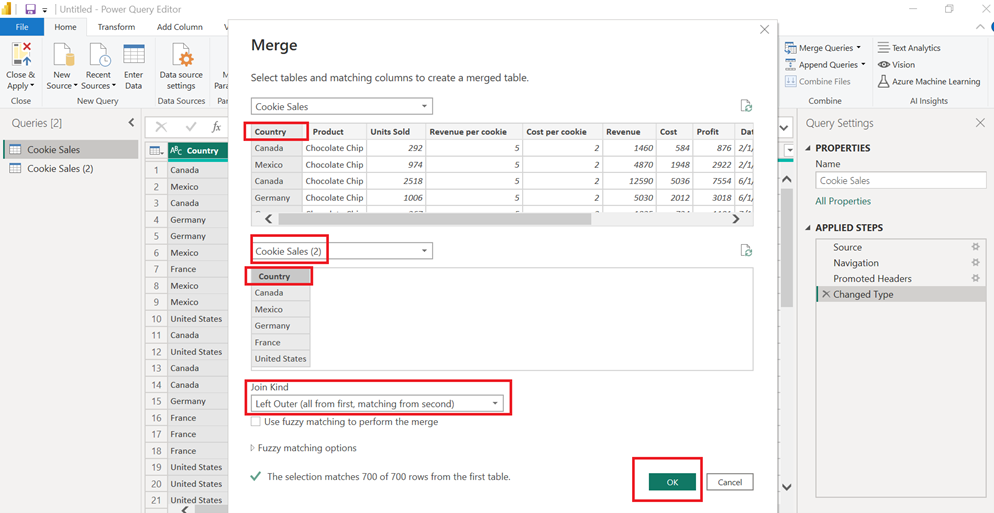The height and width of the screenshot is (513, 994).
Task: Open Append Queries dropdown arrow
Action: pos(863,65)
